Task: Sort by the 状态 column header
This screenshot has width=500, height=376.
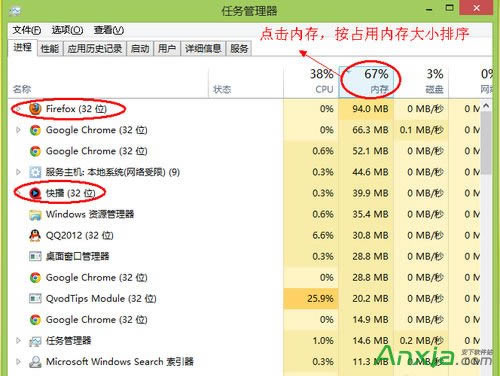Action: pos(246,82)
